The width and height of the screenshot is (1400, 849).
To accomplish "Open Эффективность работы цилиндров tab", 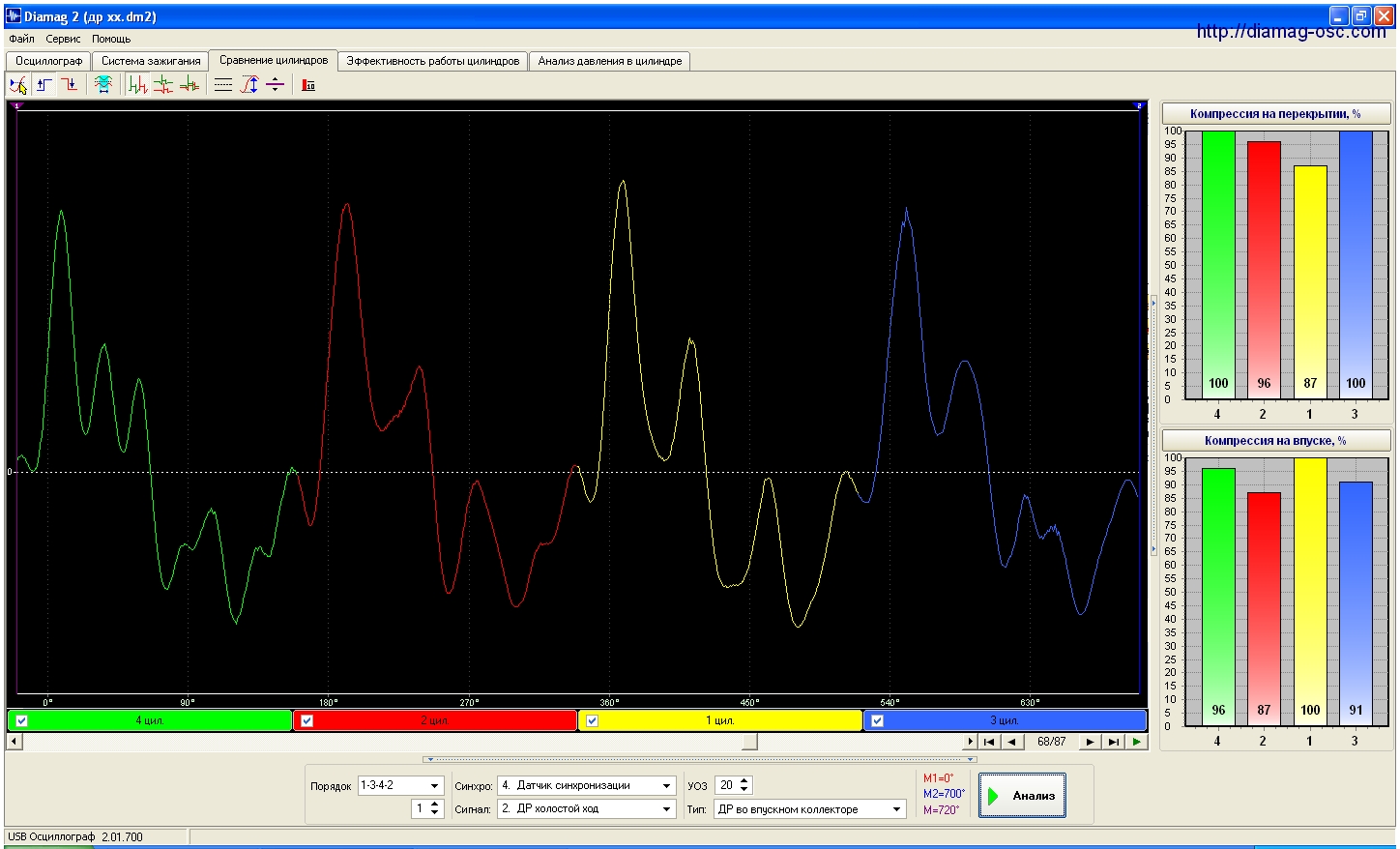I will [433, 61].
